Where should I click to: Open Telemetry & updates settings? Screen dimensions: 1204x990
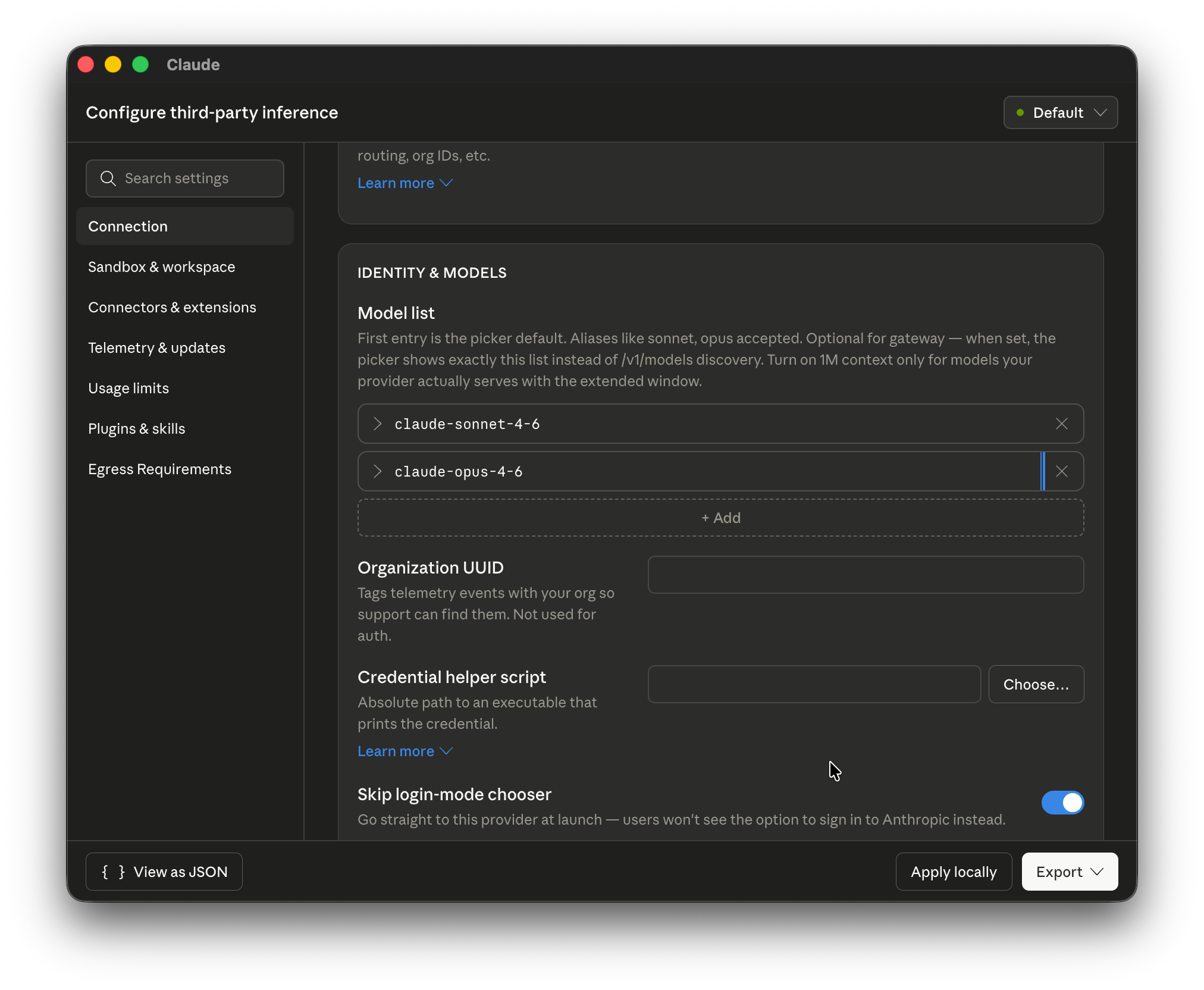point(185,347)
